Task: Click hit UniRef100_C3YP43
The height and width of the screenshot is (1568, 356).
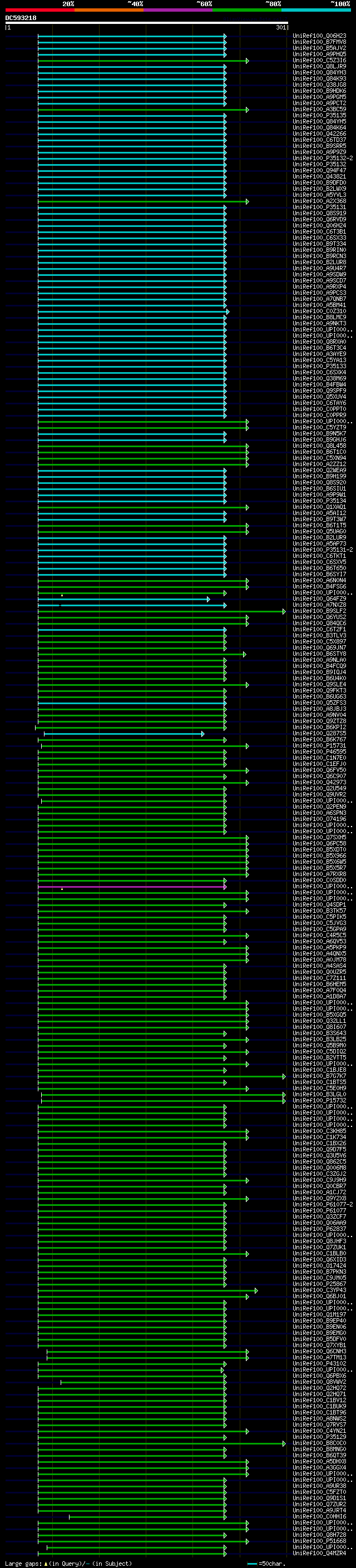Action: (319, 1290)
